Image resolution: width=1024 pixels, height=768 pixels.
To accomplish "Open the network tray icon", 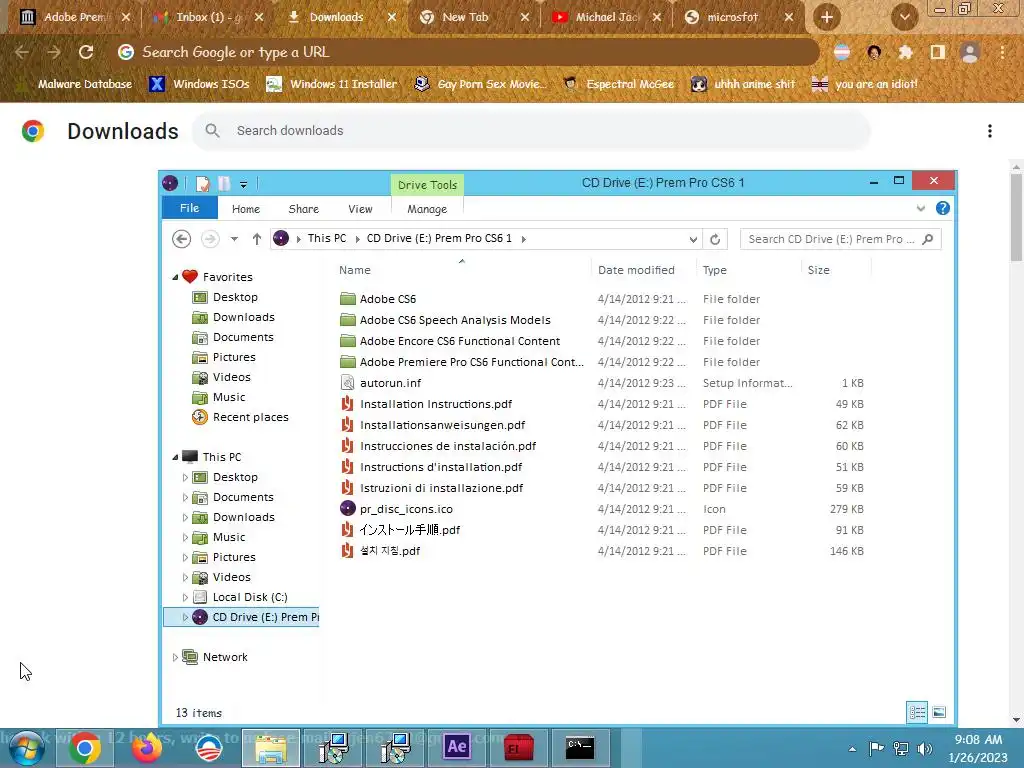I will [x=901, y=748].
